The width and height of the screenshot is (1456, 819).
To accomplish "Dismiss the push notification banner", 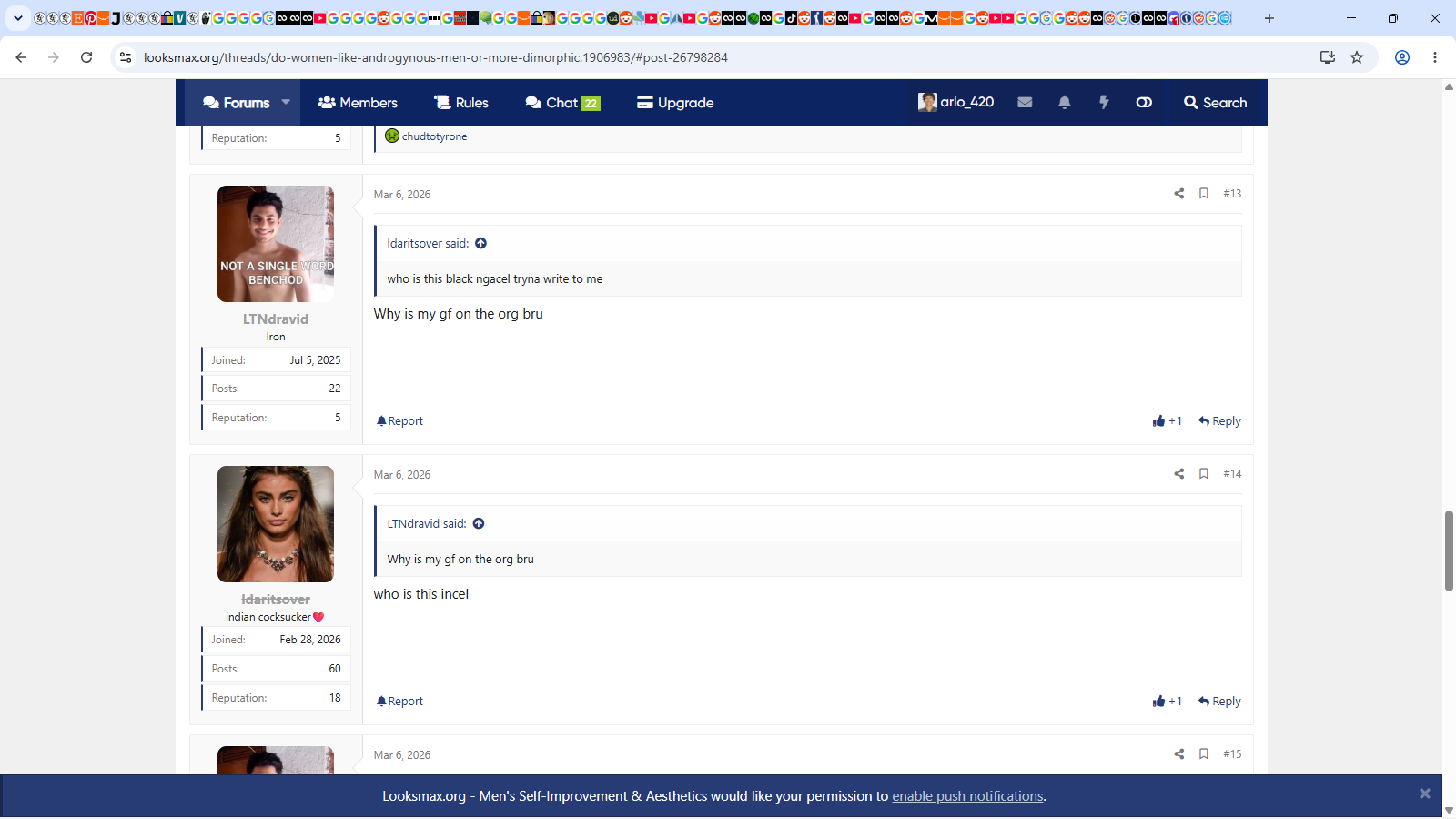I will 1425,794.
